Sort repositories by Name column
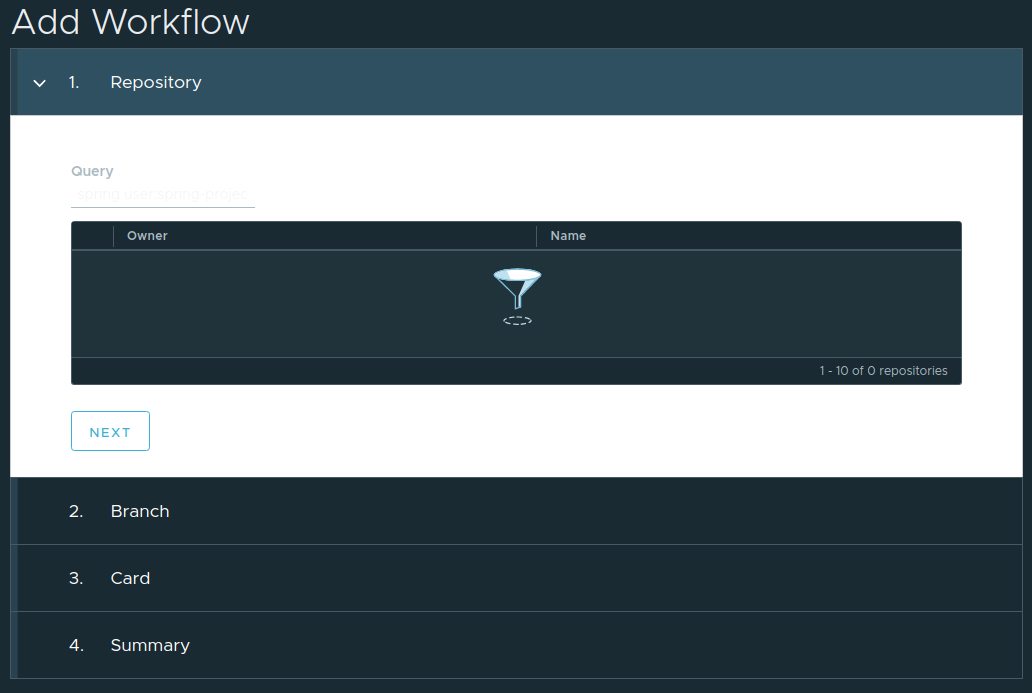 [x=568, y=236]
